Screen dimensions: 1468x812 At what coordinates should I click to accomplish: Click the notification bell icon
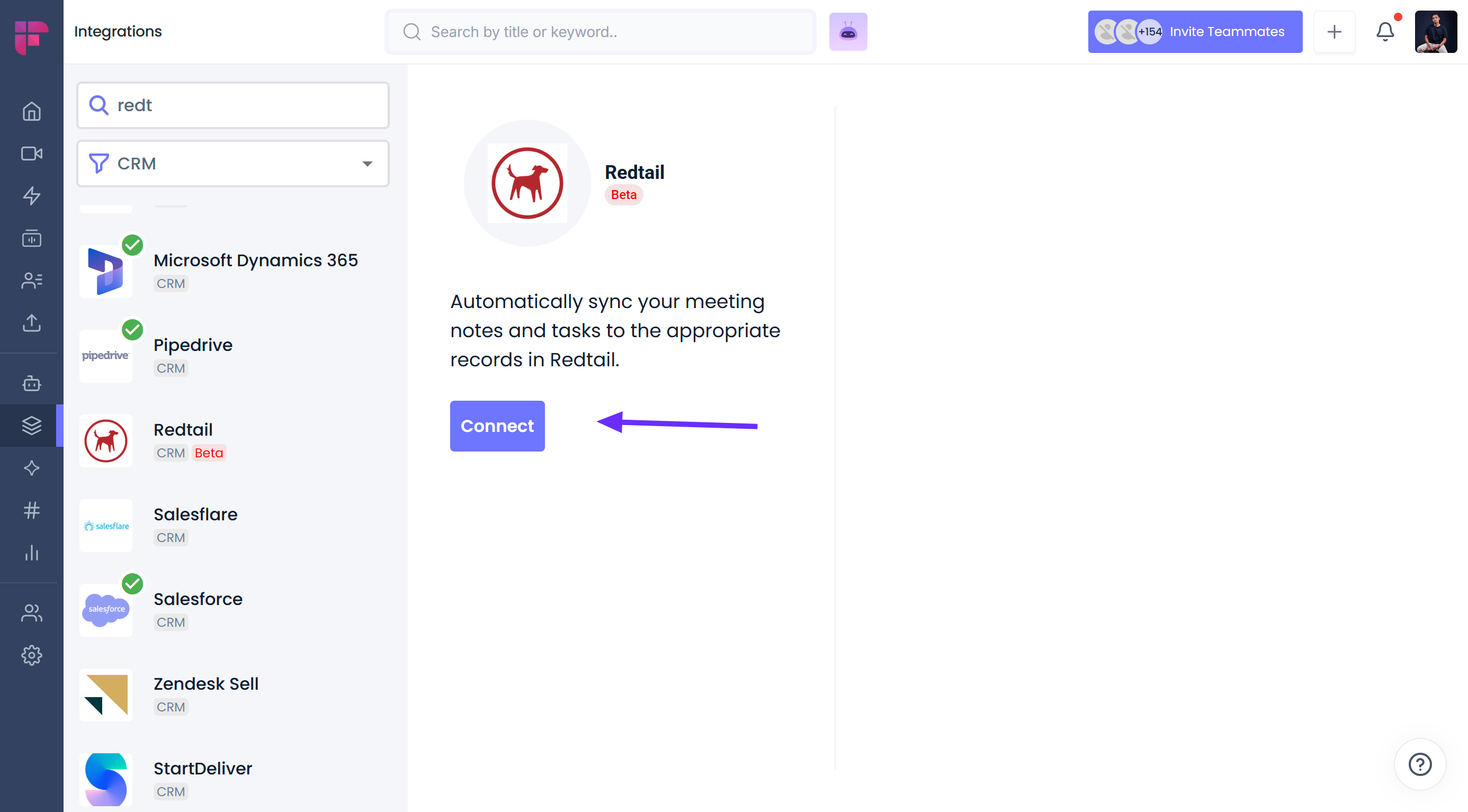1385,32
